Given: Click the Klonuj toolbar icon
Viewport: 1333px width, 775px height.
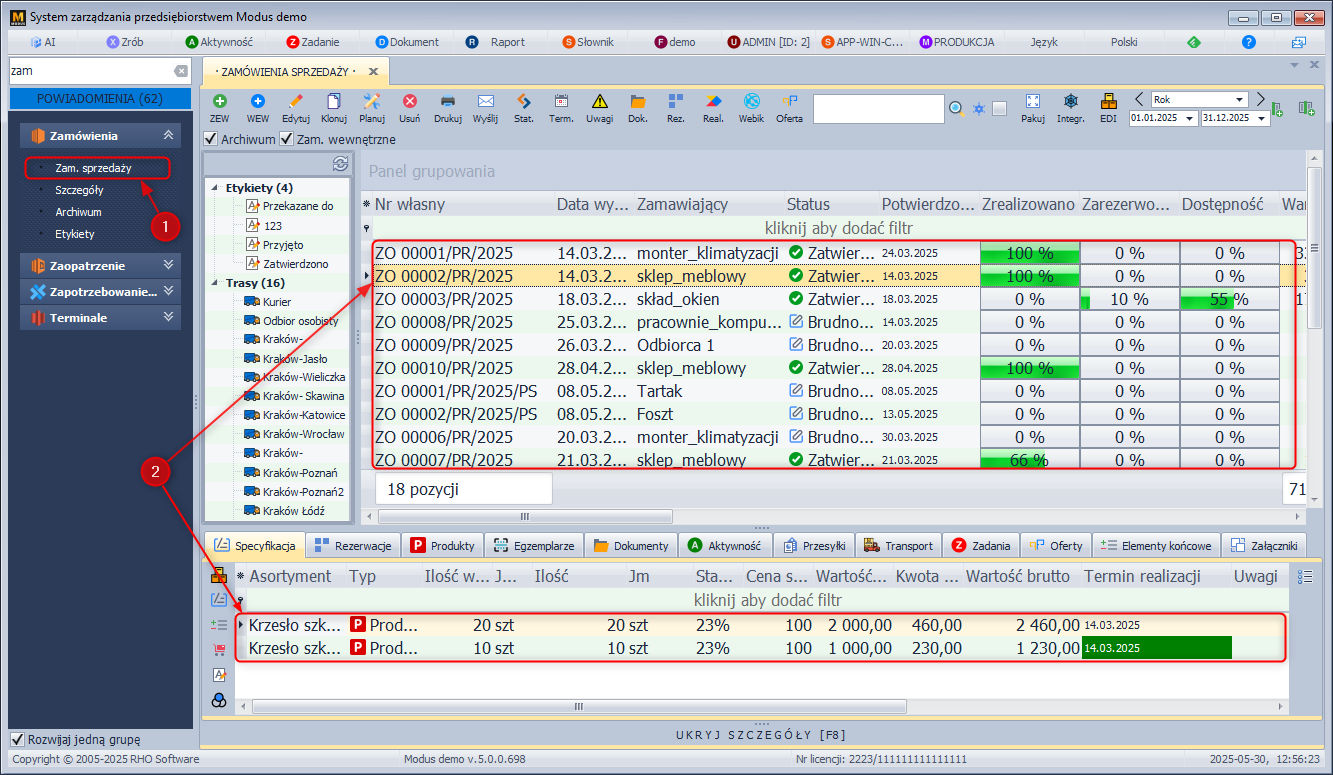Looking at the screenshot, I should (334, 102).
